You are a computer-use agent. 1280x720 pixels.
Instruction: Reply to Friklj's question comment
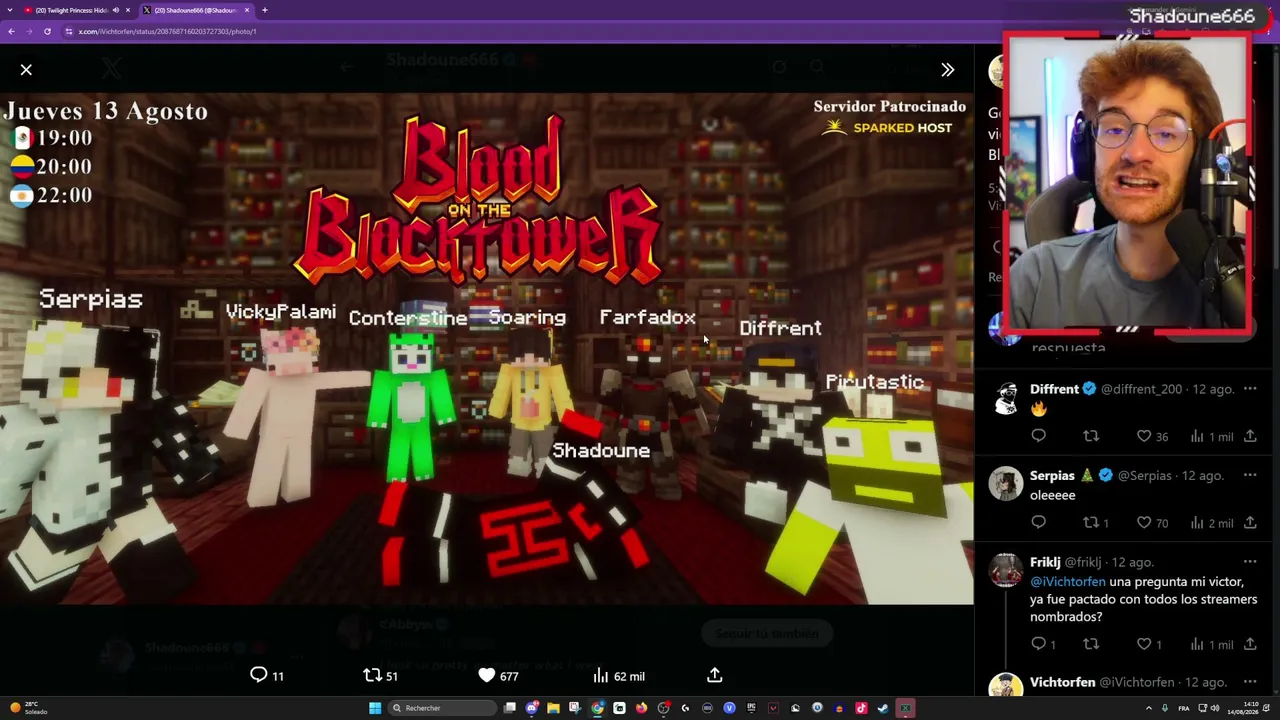[x=1042, y=644]
